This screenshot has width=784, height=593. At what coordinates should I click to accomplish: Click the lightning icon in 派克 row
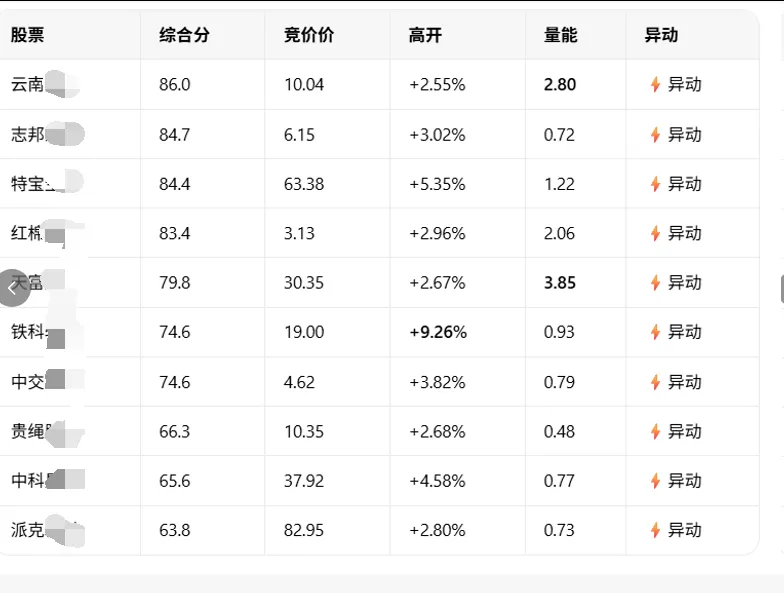(655, 530)
